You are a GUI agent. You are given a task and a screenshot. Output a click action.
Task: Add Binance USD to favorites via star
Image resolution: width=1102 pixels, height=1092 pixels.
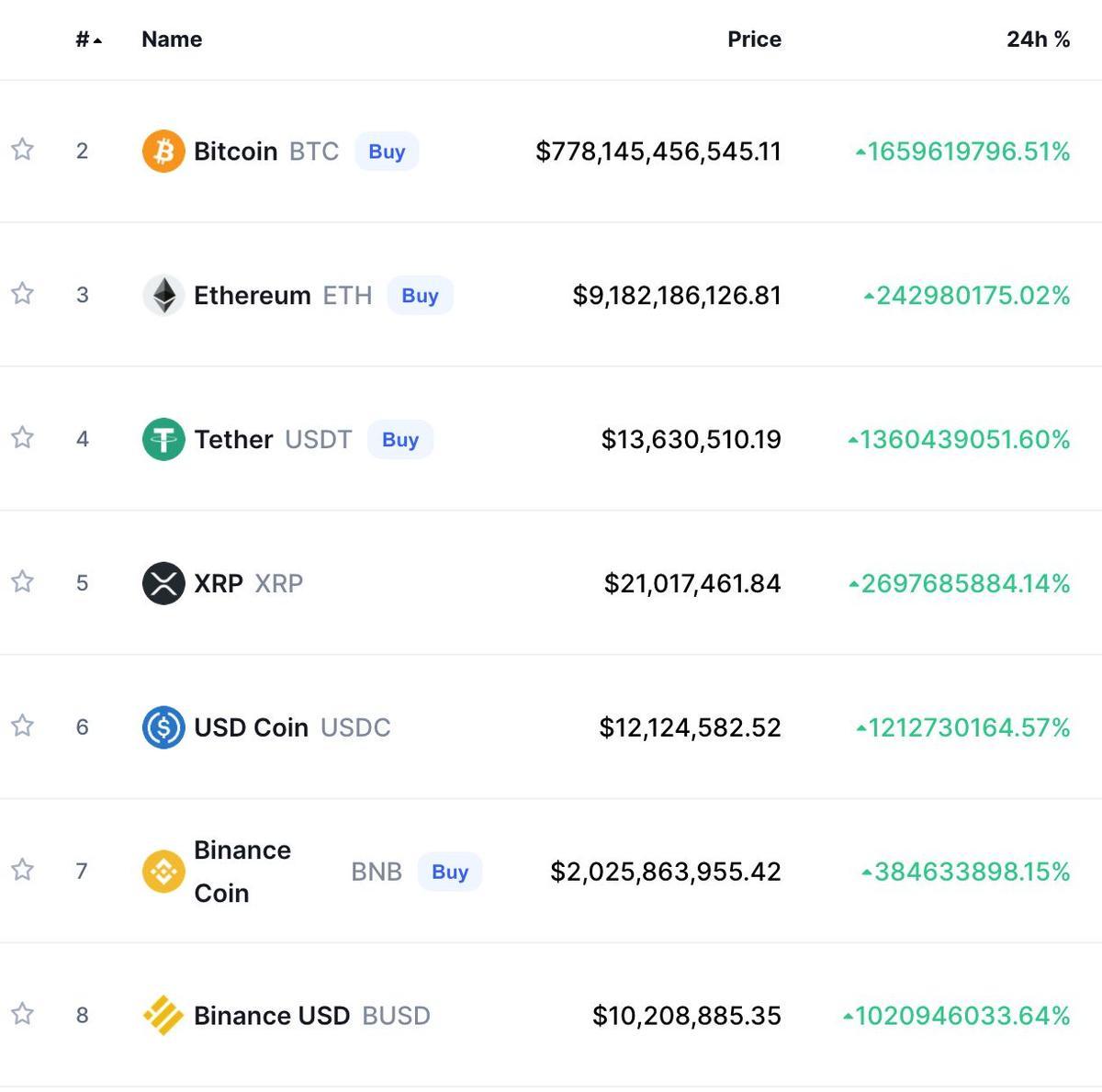tap(22, 1015)
